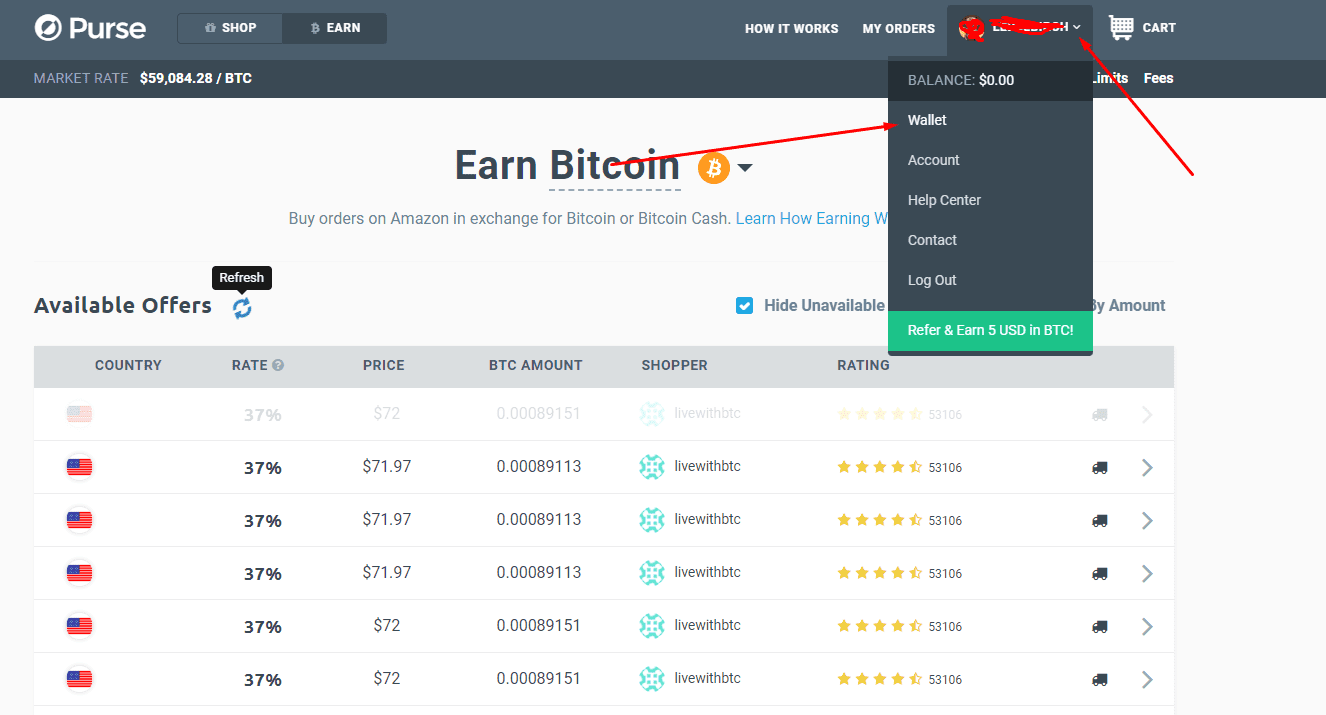Click the US flag in the greyed-out offer
The height and width of the screenshot is (715, 1326).
(x=79, y=414)
